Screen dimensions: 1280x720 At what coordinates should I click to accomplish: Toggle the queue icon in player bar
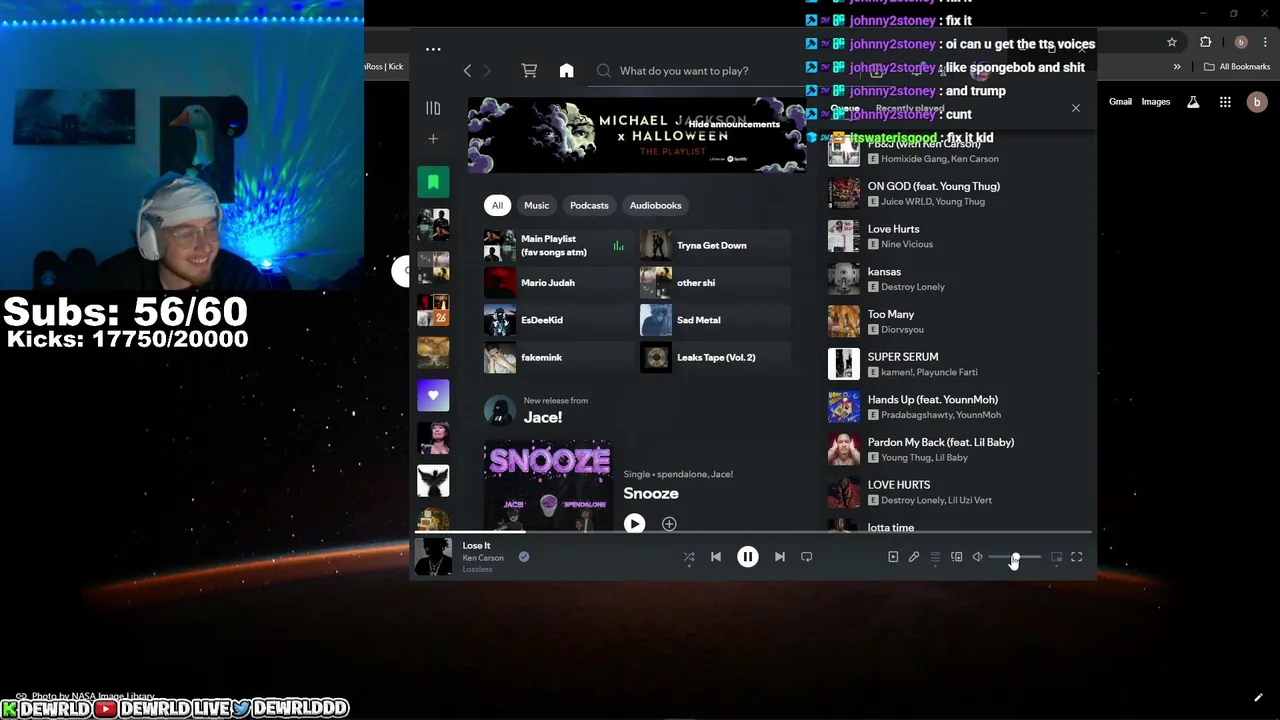pyautogui.click(x=935, y=557)
